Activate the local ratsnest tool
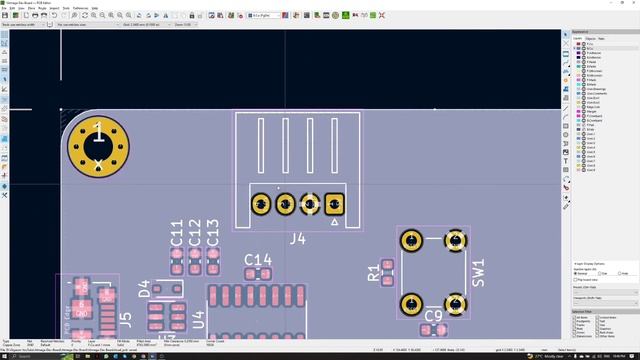The image size is (640, 360). coord(566,44)
